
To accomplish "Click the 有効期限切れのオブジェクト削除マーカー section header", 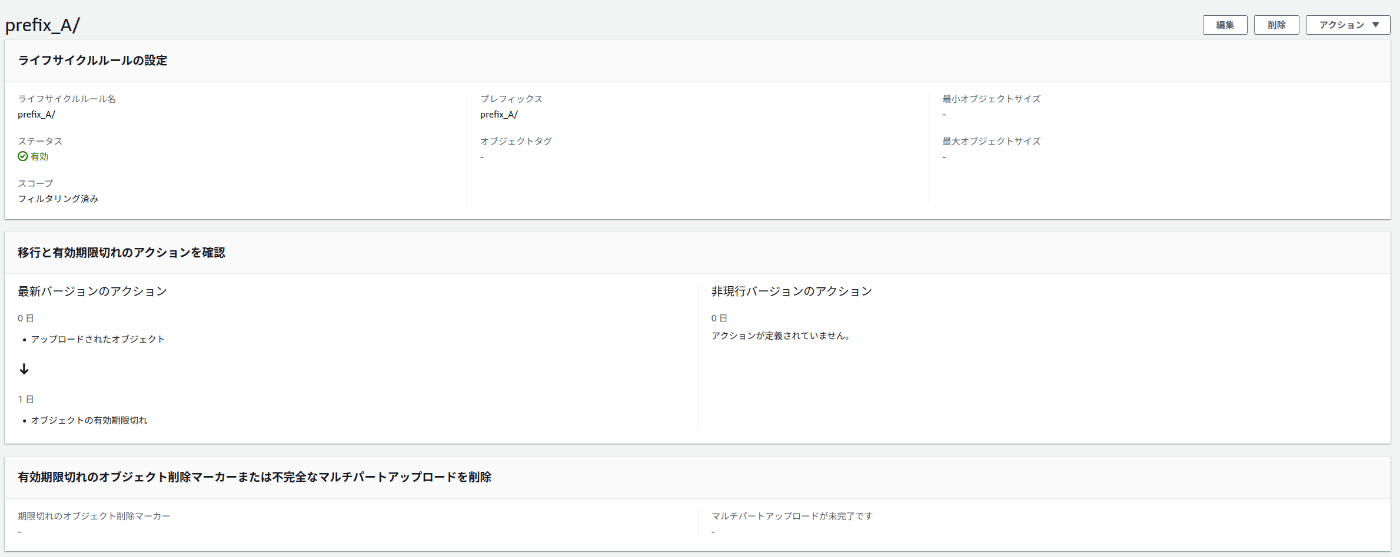I will [x=255, y=477].
